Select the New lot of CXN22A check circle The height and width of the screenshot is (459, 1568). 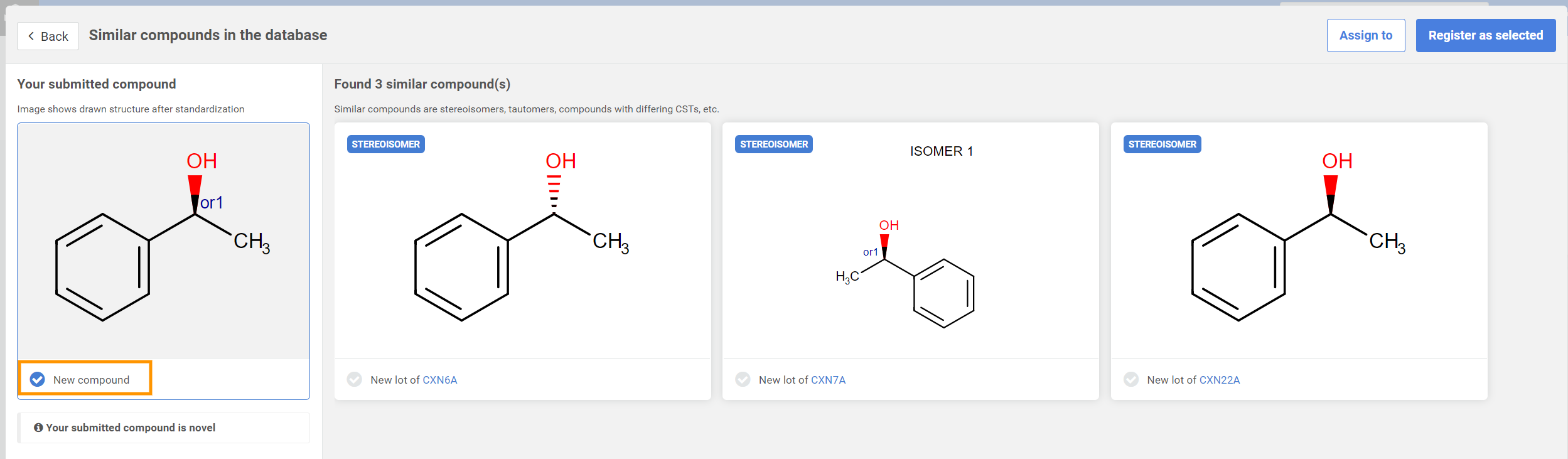coord(1131,379)
